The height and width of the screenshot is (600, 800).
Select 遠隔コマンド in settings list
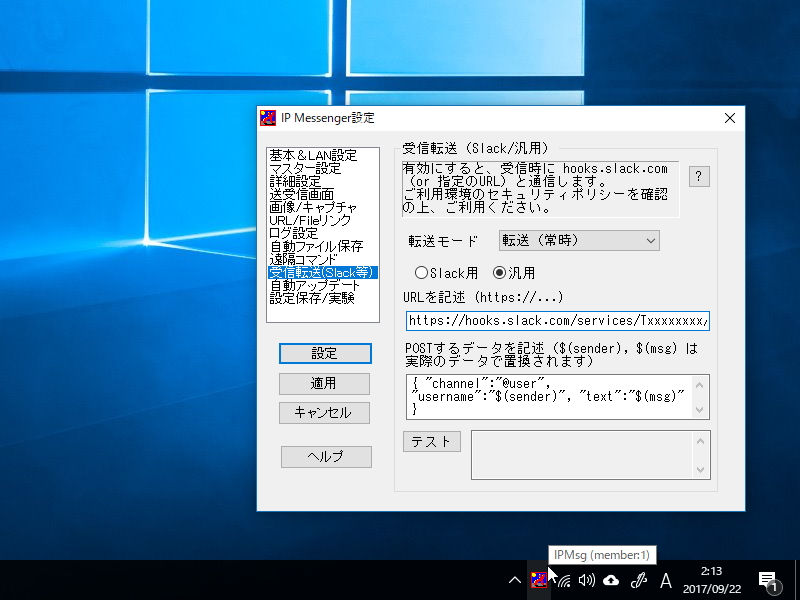pos(322,259)
